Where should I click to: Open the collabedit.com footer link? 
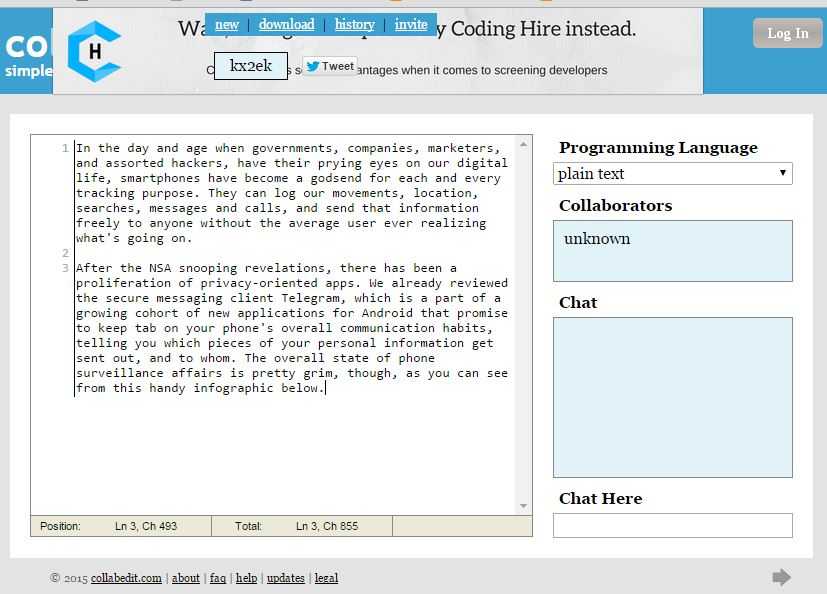click(126, 578)
